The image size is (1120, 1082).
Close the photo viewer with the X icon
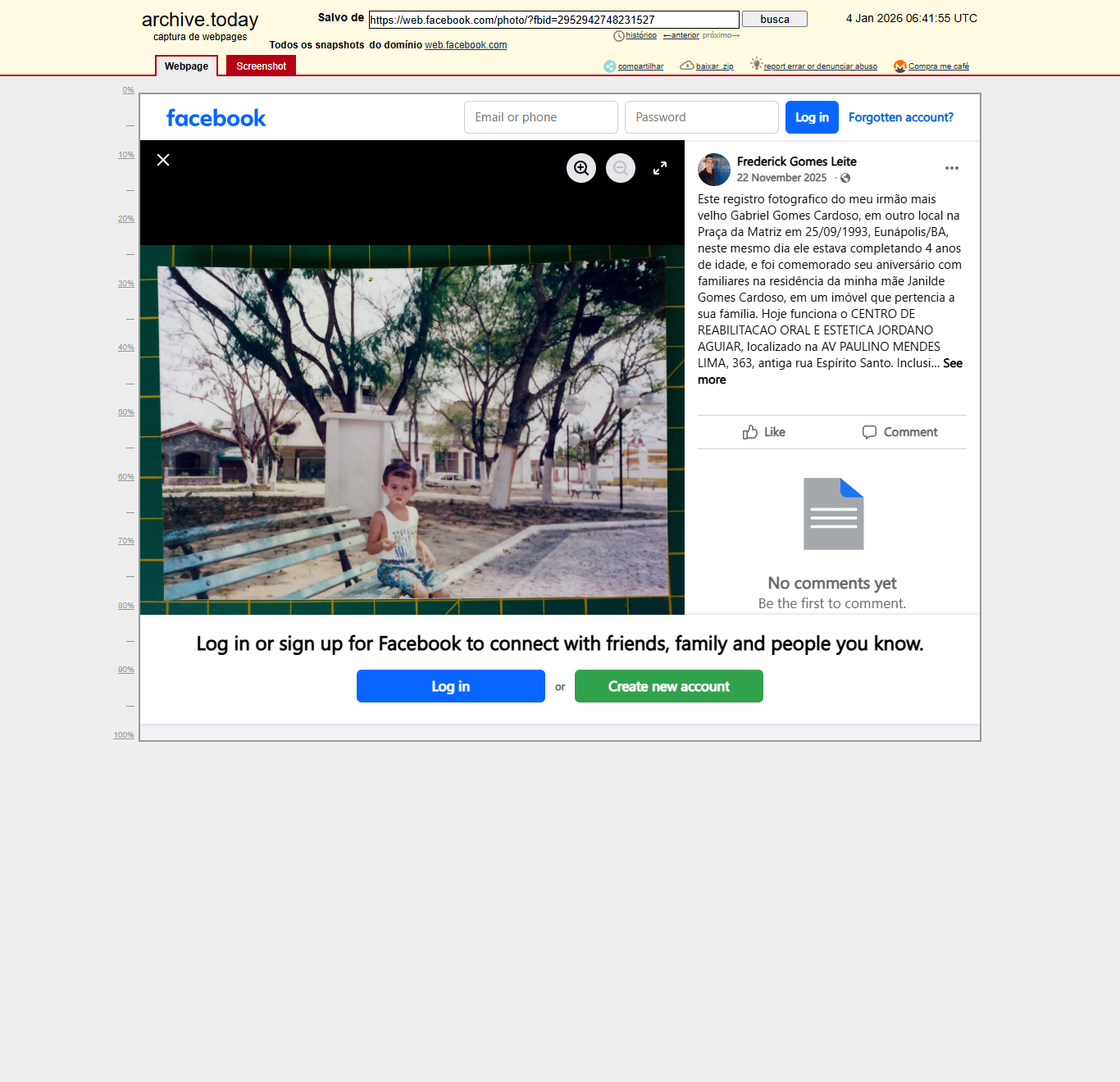tap(163, 160)
